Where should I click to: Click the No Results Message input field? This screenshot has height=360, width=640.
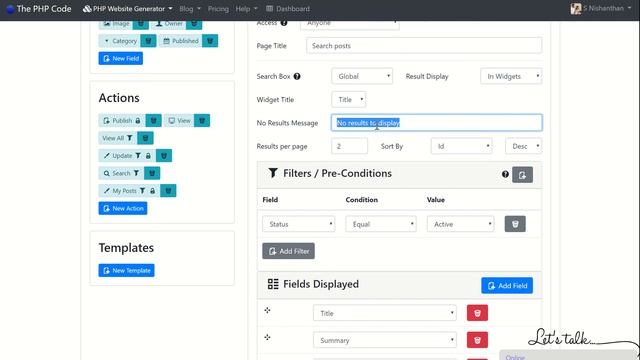tap(437, 123)
